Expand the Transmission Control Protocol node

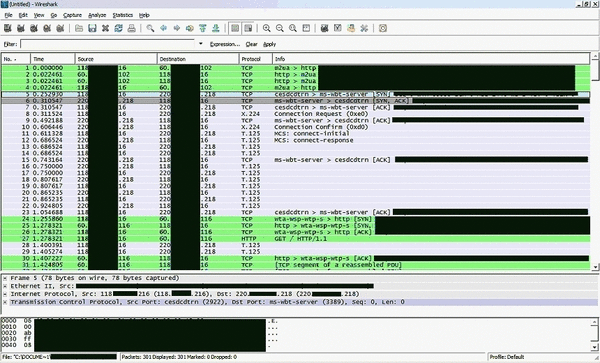click(5, 302)
